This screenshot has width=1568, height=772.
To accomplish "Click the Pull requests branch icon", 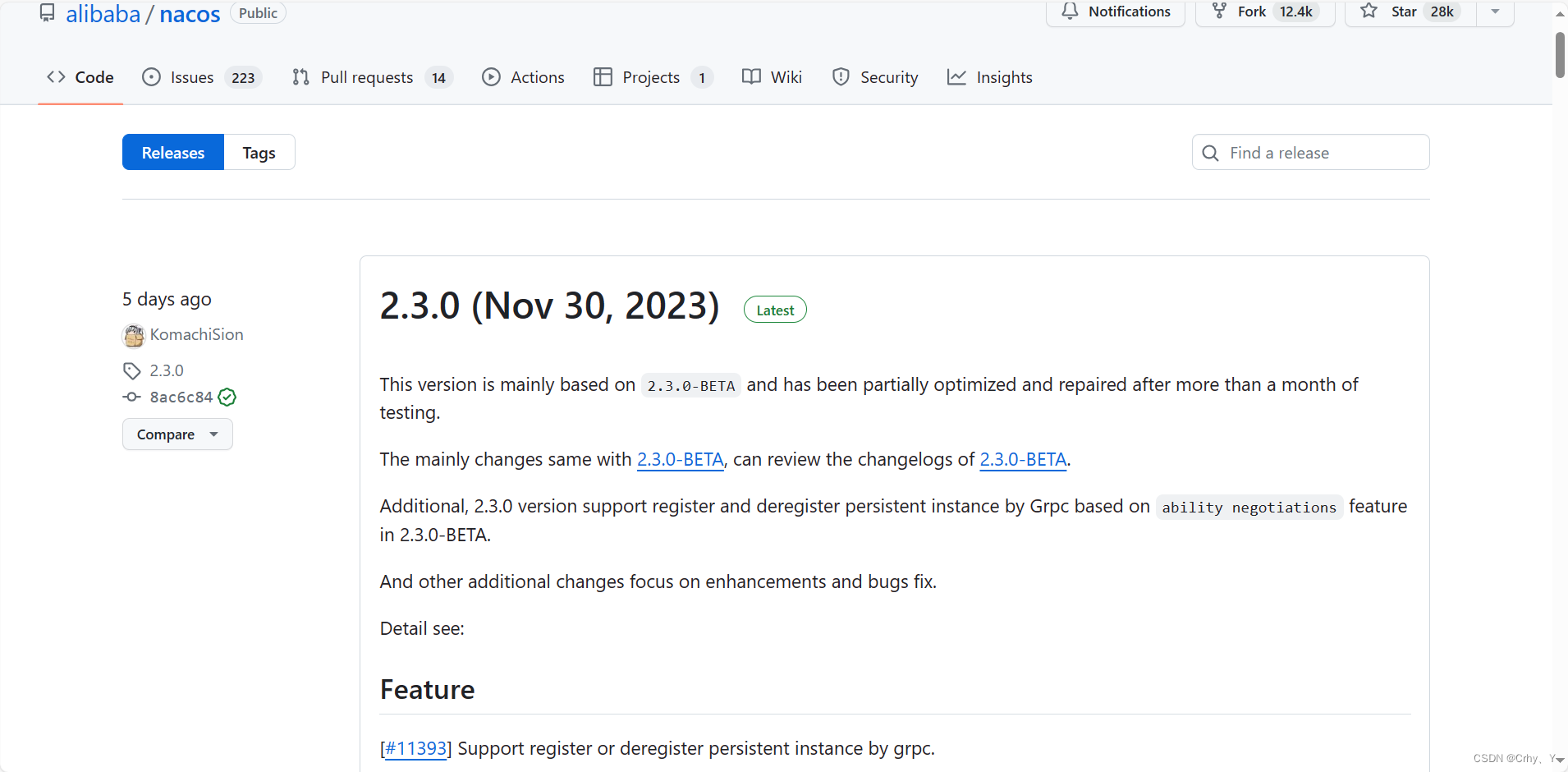I will [300, 77].
